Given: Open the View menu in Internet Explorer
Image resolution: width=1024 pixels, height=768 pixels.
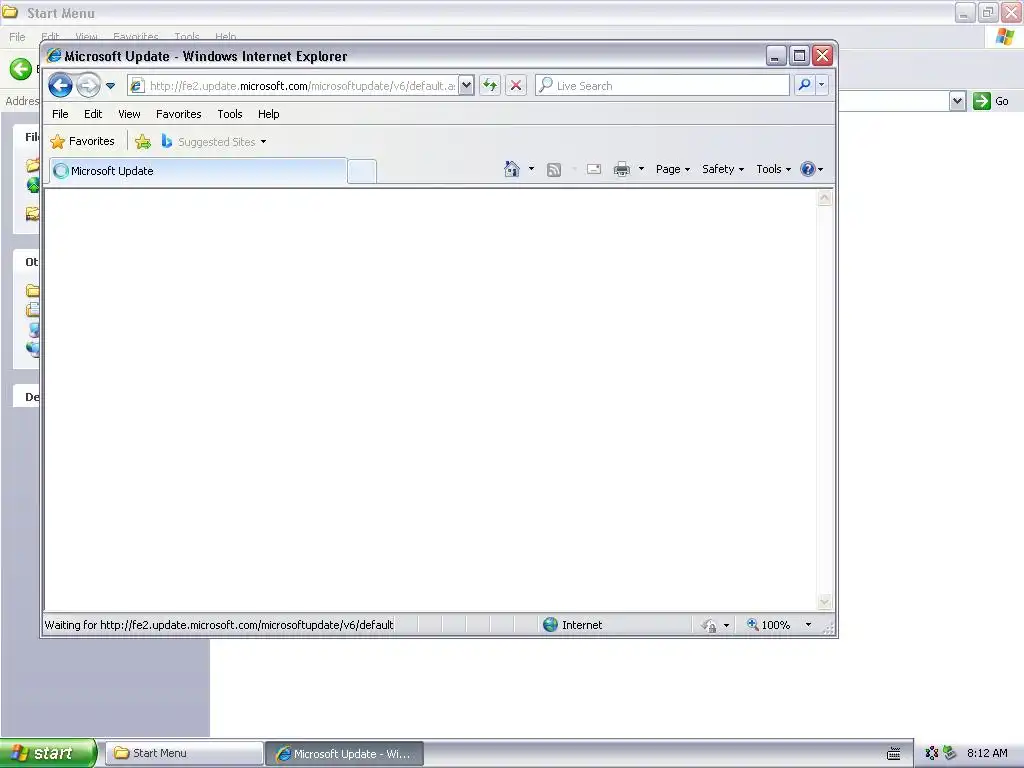Looking at the screenshot, I should pyautogui.click(x=129, y=114).
